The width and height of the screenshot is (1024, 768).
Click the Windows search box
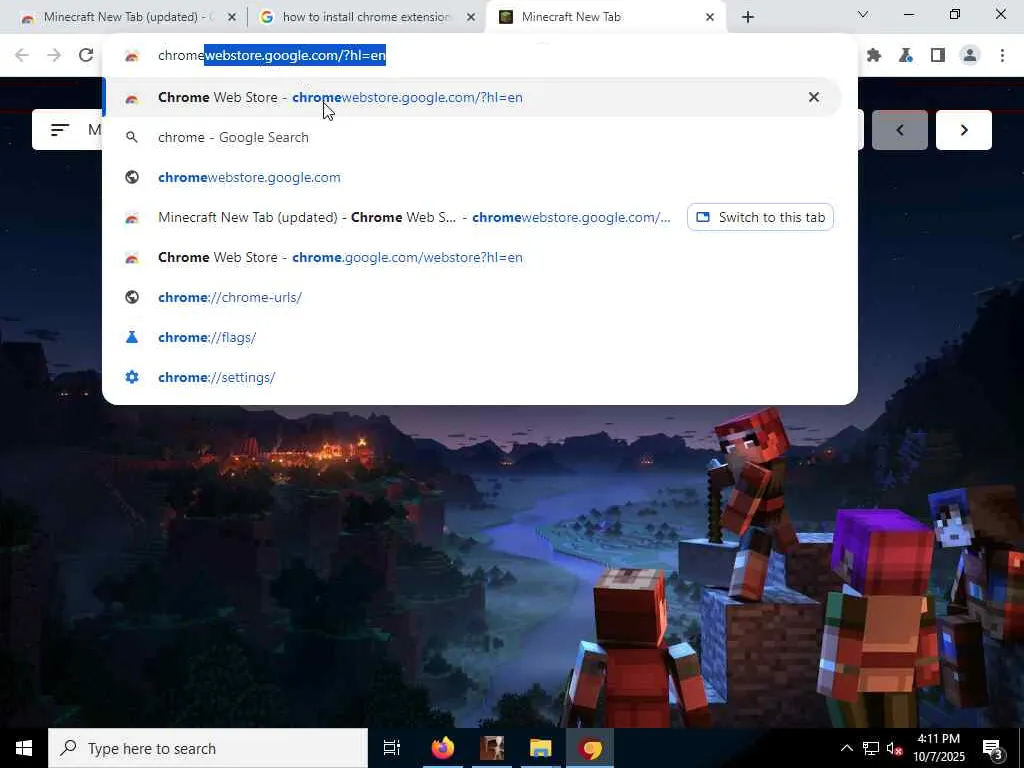click(208, 748)
